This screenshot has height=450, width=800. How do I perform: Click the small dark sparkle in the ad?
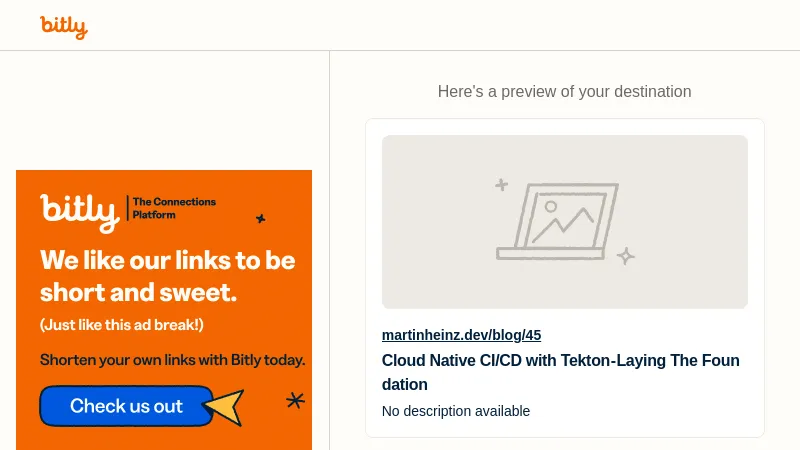[x=261, y=218]
